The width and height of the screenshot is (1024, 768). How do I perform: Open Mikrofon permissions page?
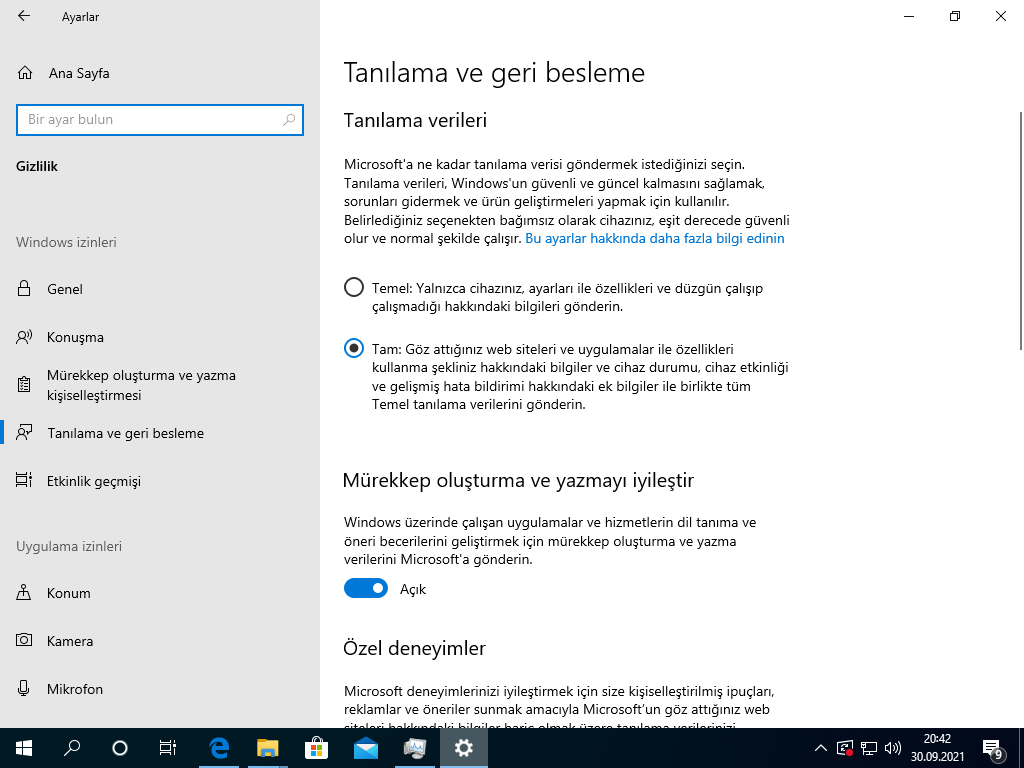point(160,689)
